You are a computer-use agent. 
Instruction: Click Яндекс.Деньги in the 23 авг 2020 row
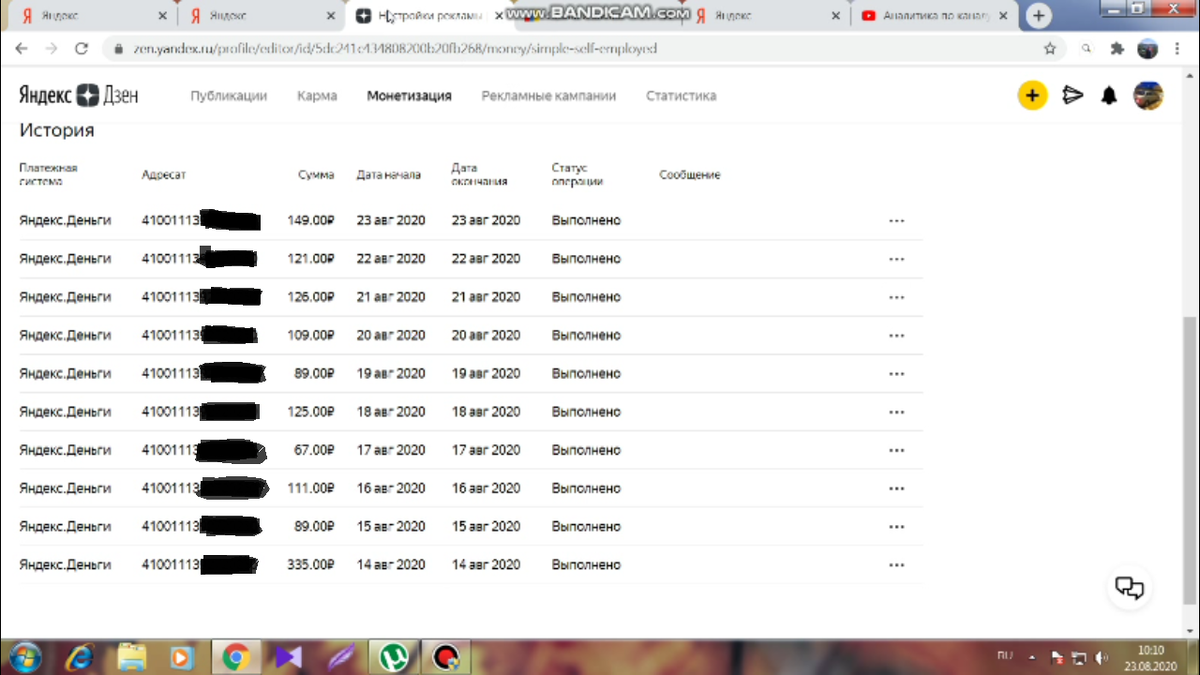click(65, 220)
